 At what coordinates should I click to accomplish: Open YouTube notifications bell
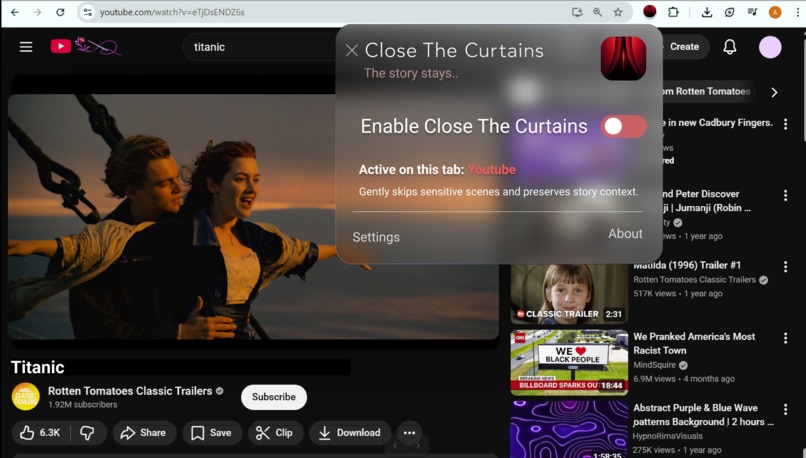(729, 47)
